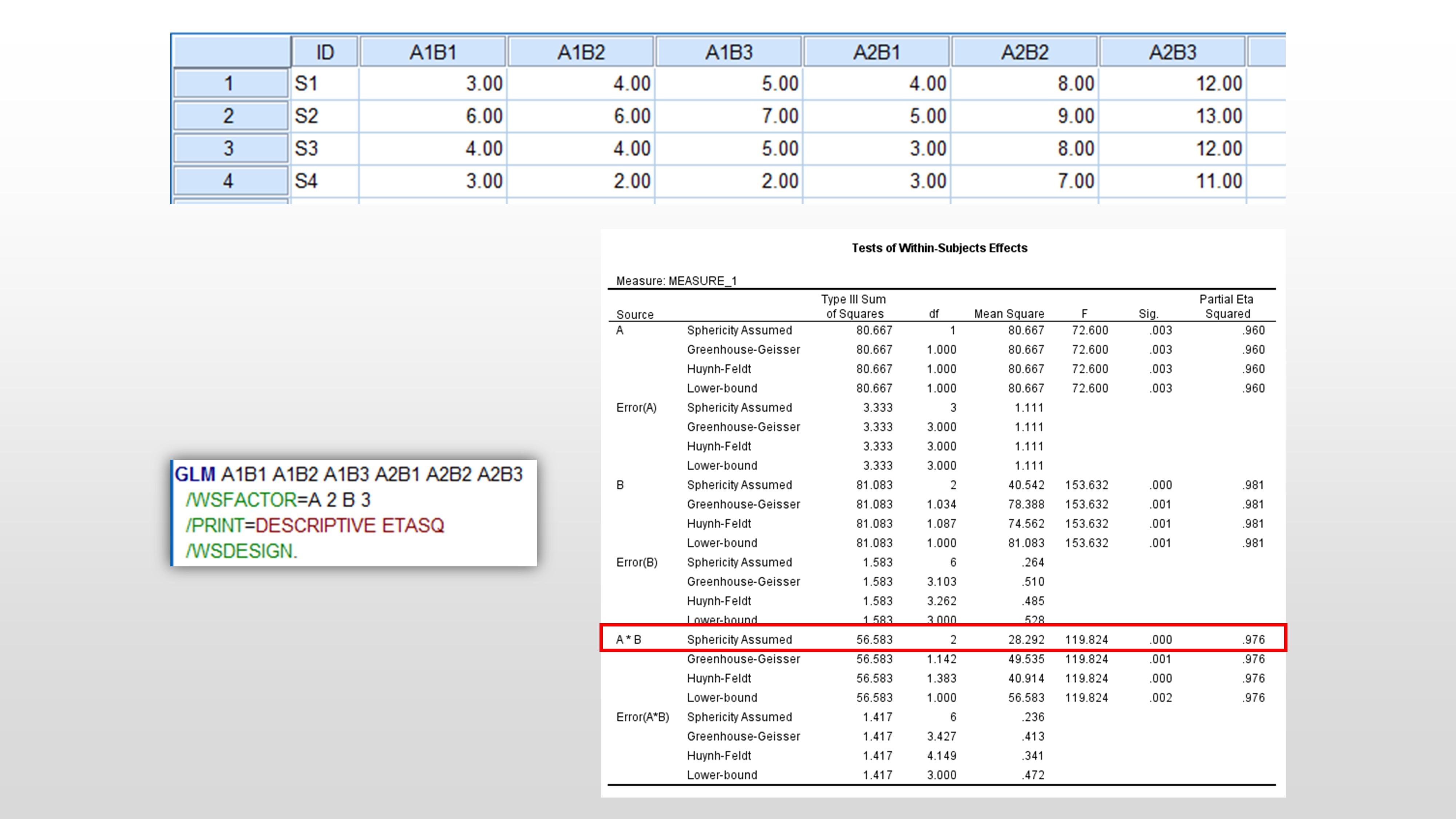1456x819 pixels.
Task: Click the GLM command keyword
Action: pyautogui.click(x=195, y=474)
